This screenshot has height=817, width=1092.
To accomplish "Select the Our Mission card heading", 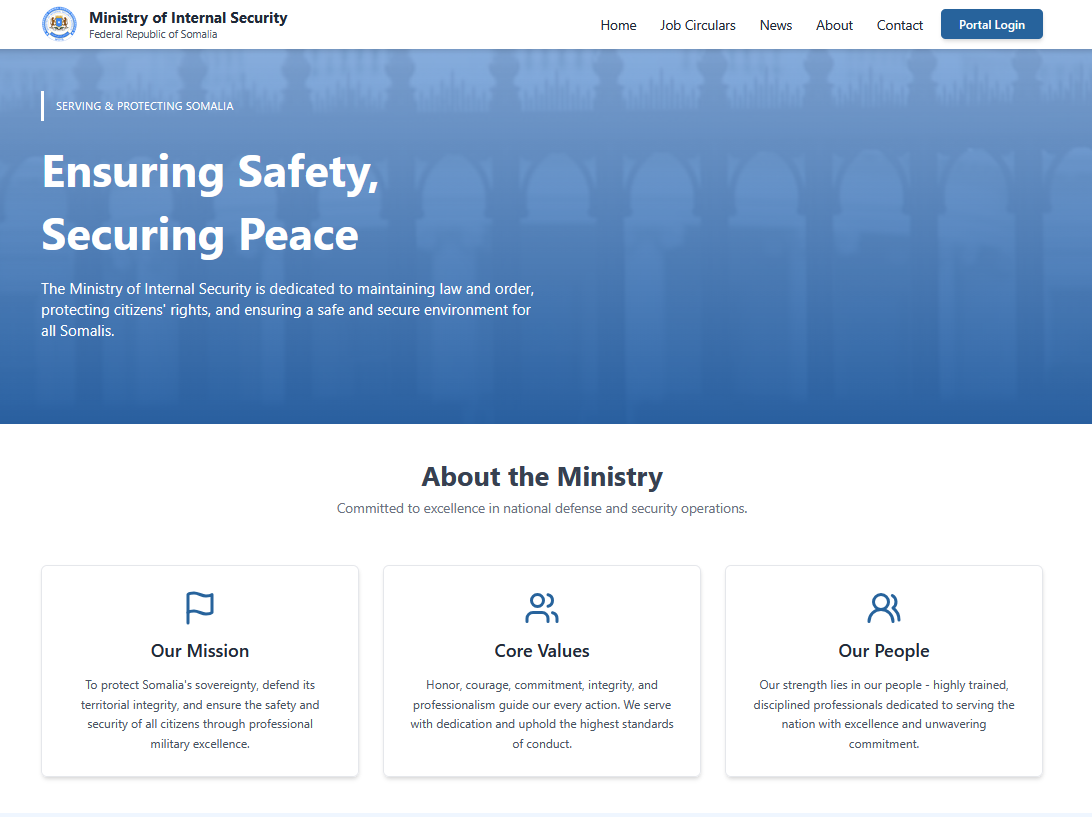I will 200,651.
